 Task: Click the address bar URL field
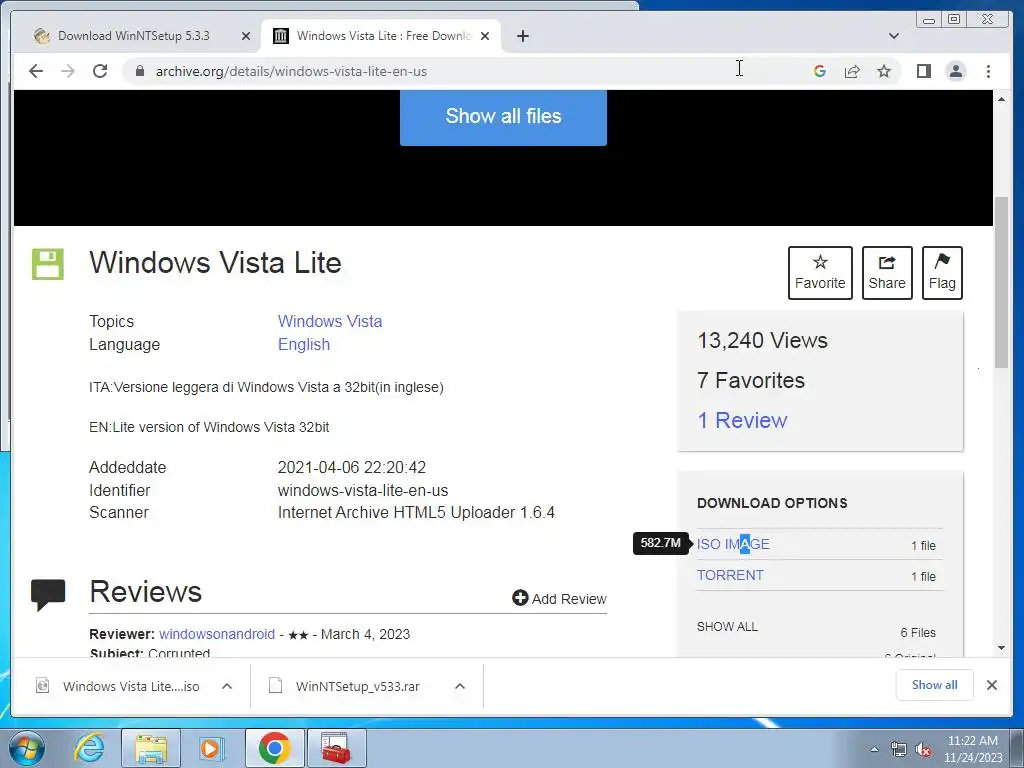click(x=291, y=71)
